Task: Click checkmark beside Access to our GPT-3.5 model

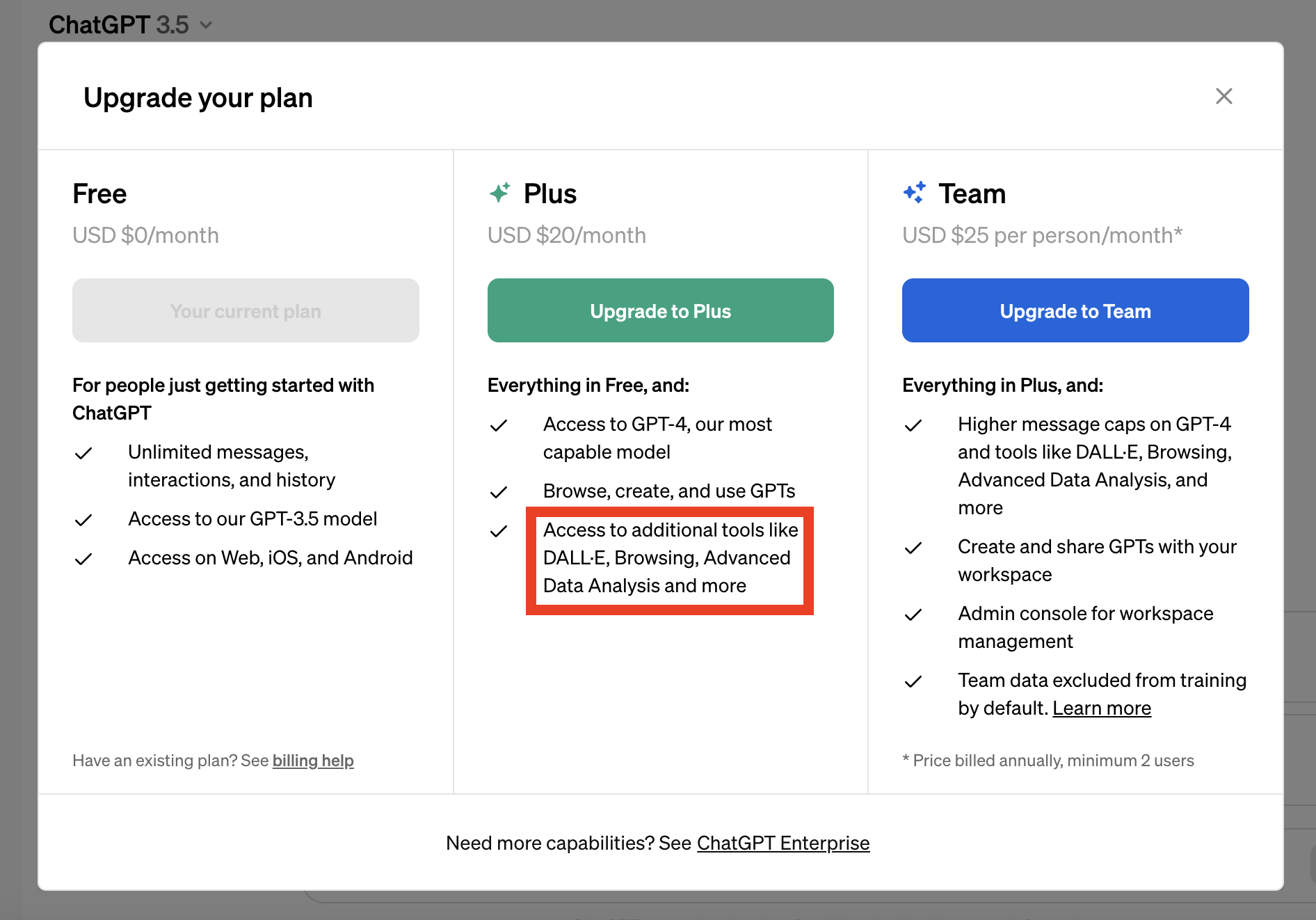Action: [83, 521]
